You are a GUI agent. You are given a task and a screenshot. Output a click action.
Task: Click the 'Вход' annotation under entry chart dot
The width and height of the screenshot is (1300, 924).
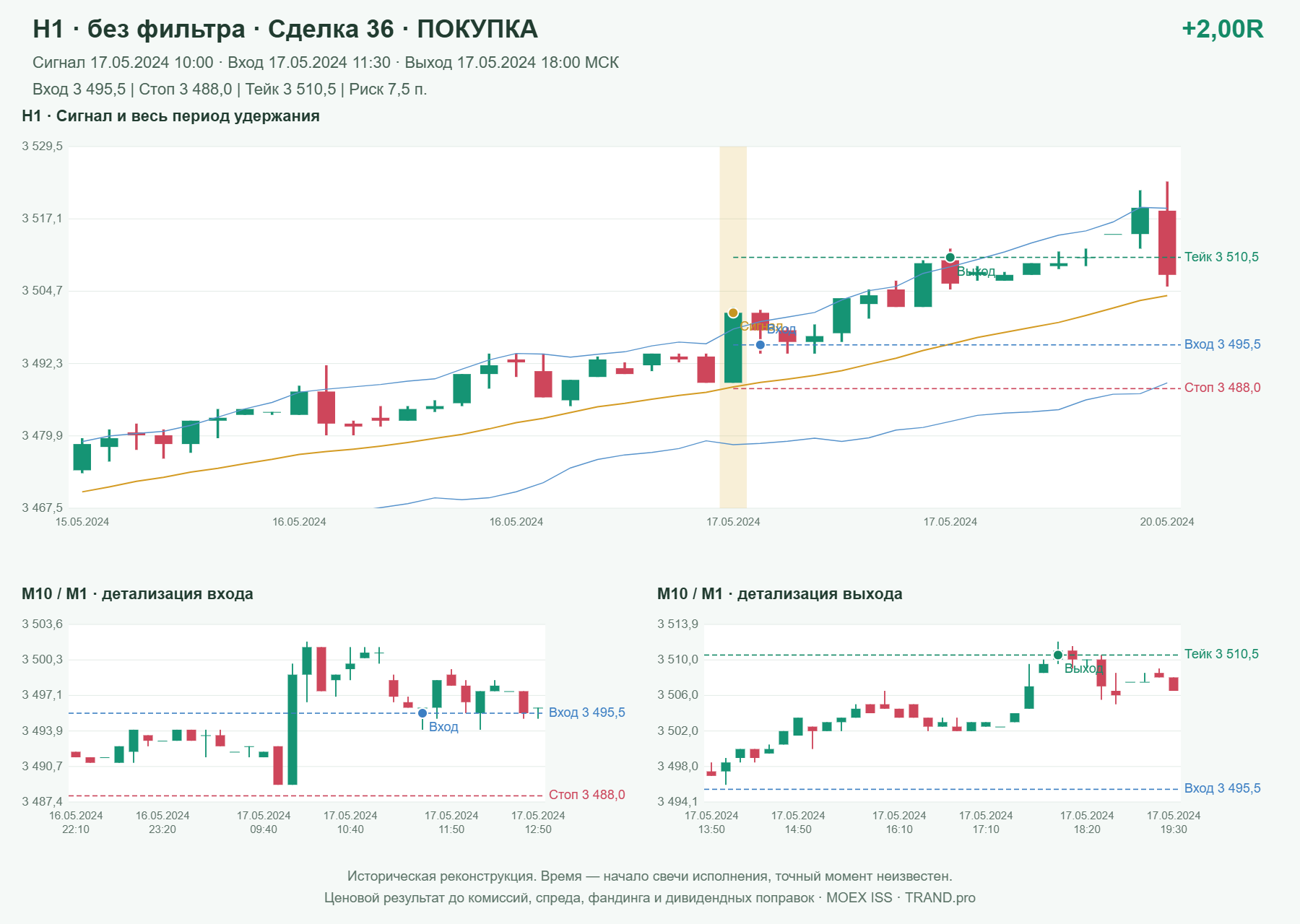pyautogui.click(x=443, y=727)
